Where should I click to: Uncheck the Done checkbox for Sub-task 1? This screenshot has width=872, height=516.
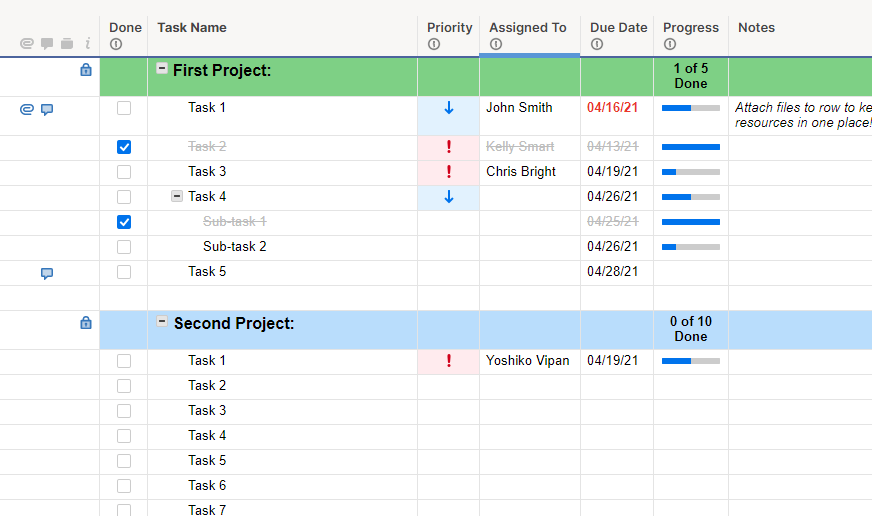[124, 222]
